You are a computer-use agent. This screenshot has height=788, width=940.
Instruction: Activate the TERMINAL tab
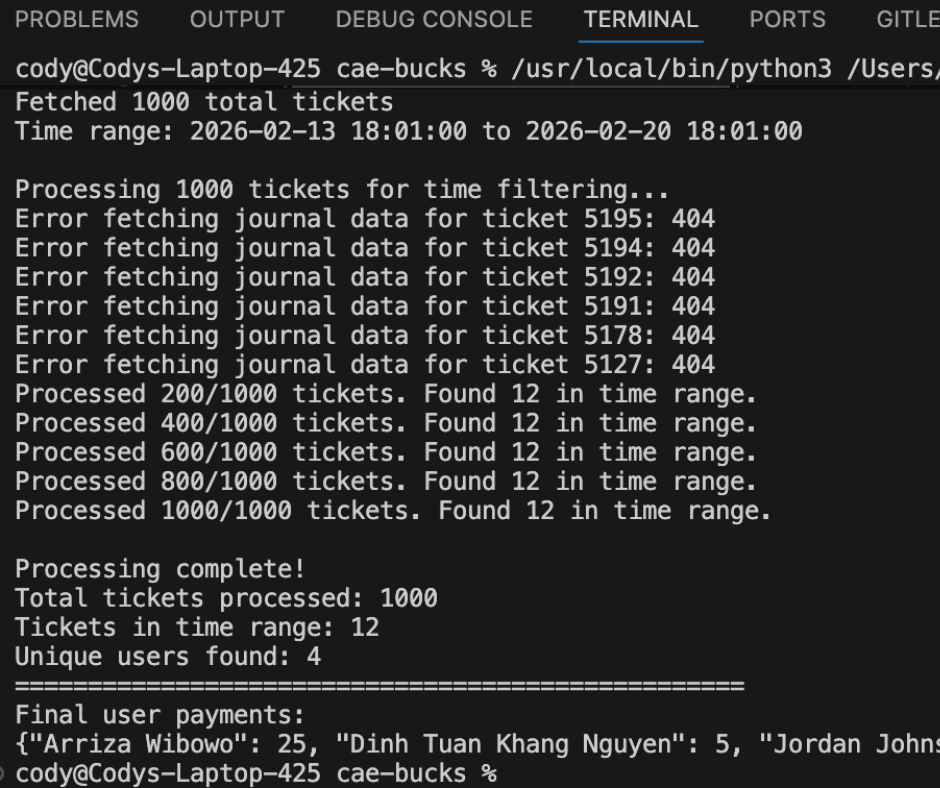click(x=641, y=19)
